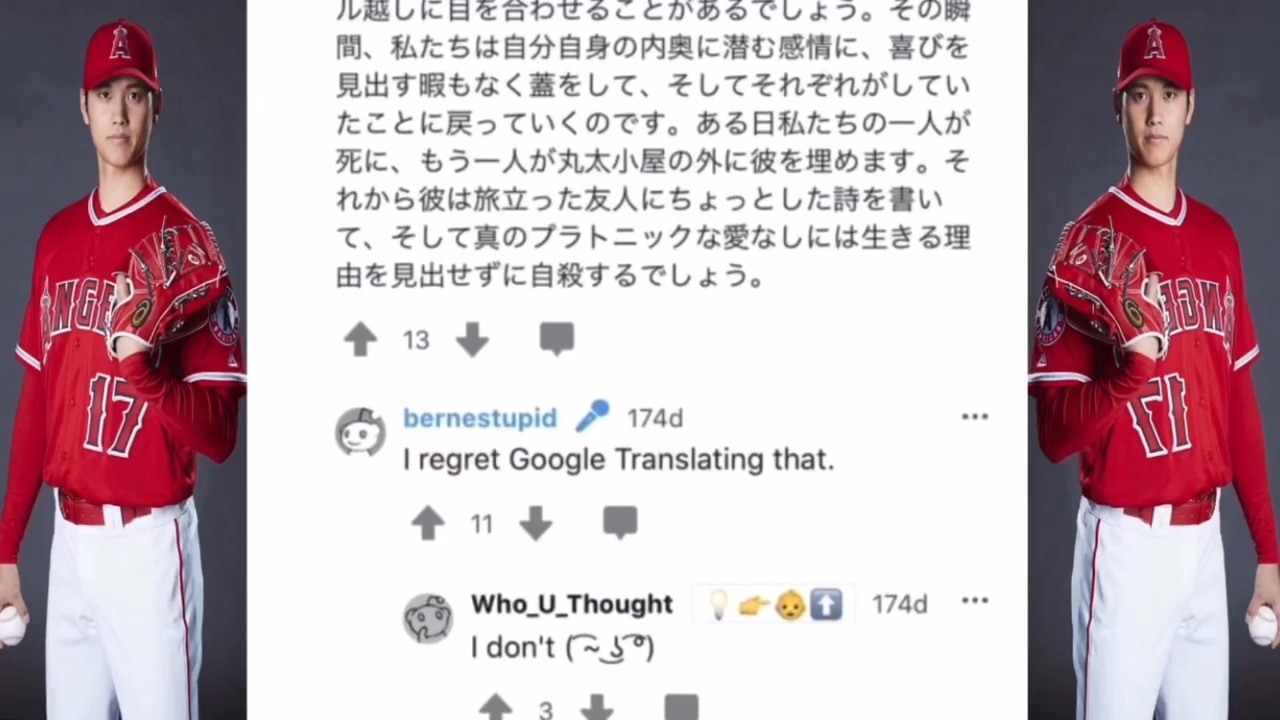The height and width of the screenshot is (720, 1280).
Task: Open options menu for Who_U_Thought's comment
Action: point(974,601)
